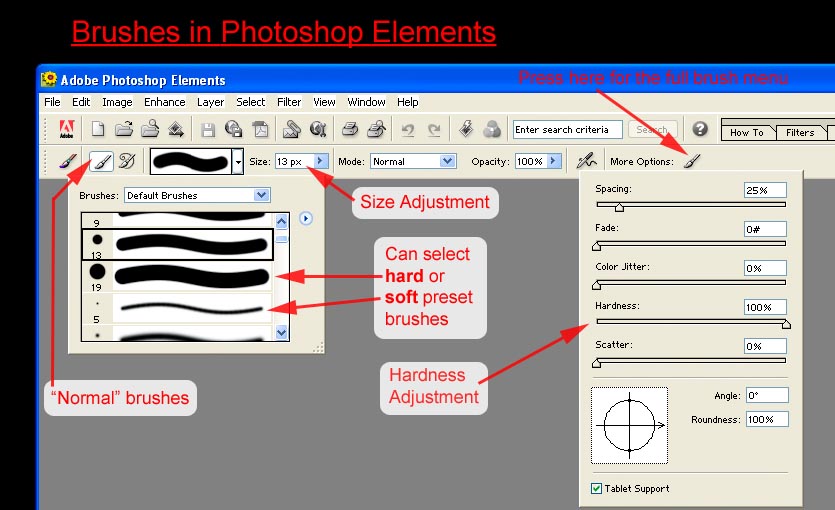Open the Edit menu
835x510 pixels.
[81, 102]
